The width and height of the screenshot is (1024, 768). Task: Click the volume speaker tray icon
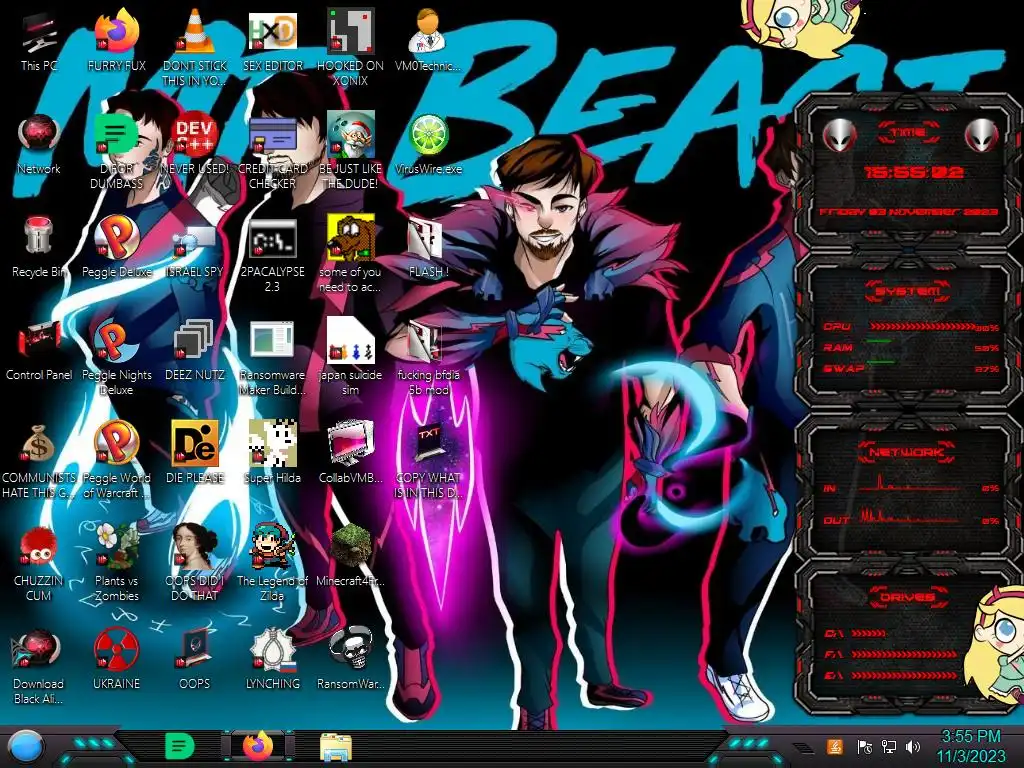(x=913, y=746)
